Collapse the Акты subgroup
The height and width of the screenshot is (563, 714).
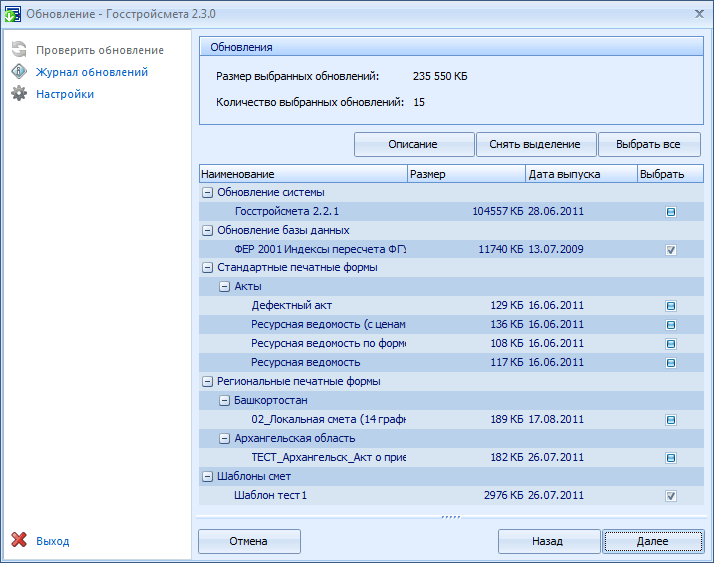pos(224,287)
